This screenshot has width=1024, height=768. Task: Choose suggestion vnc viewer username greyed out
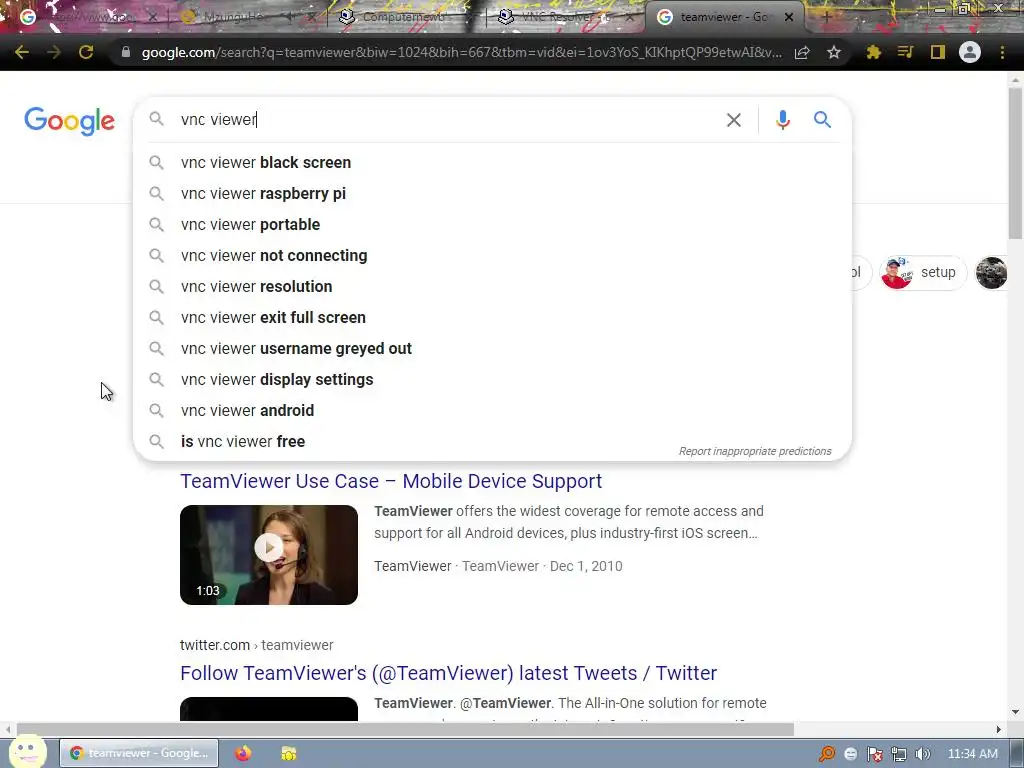tap(492, 349)
